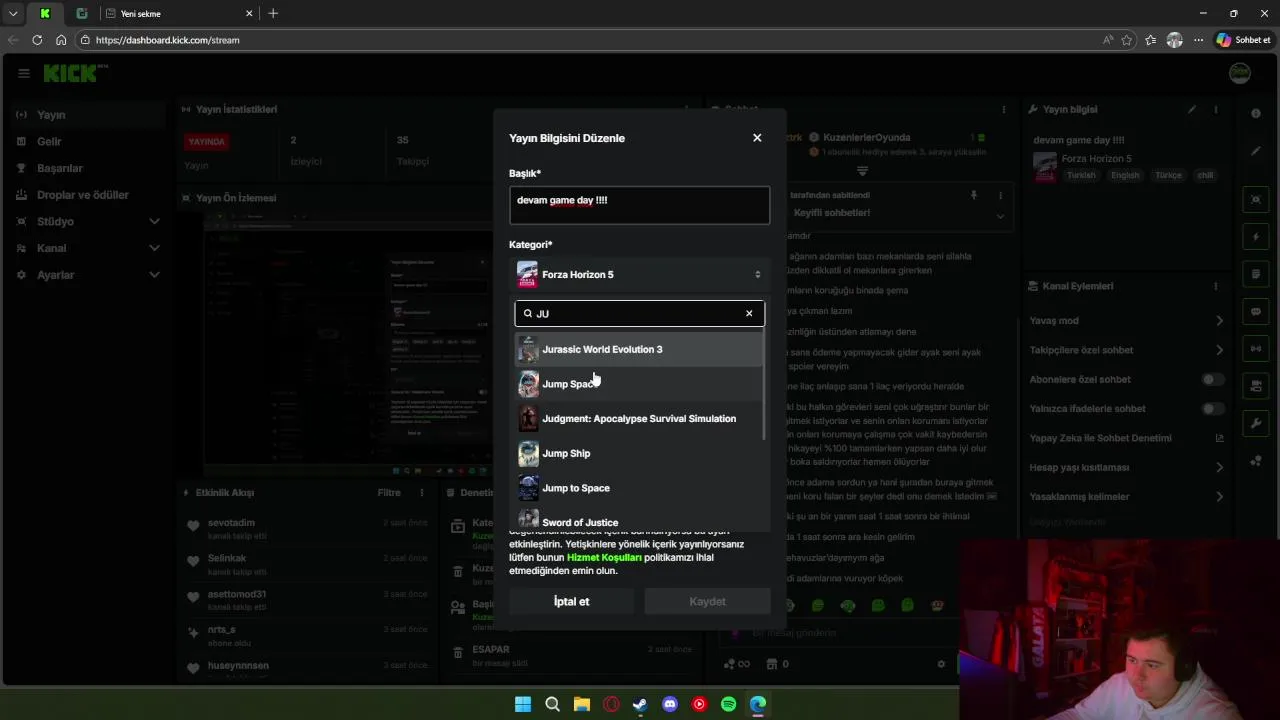Select Jump Ship category

(639, 453)
